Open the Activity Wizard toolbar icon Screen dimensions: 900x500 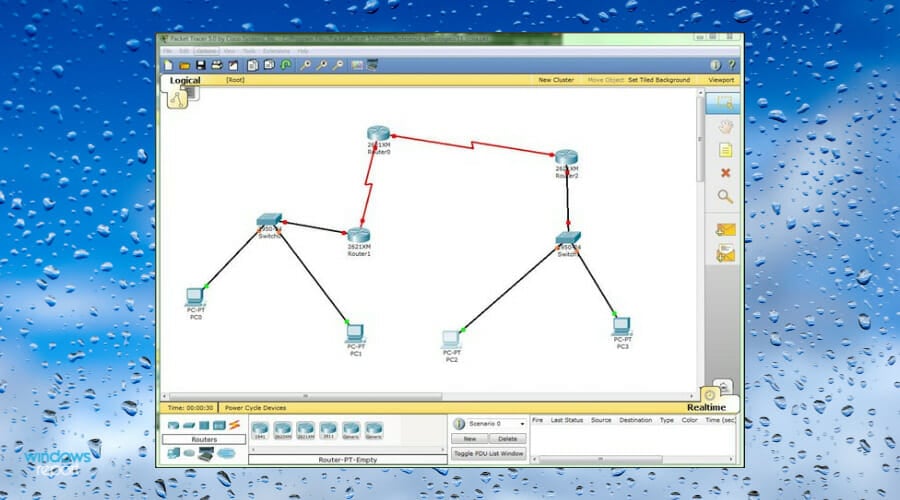[x=233, y=65]
